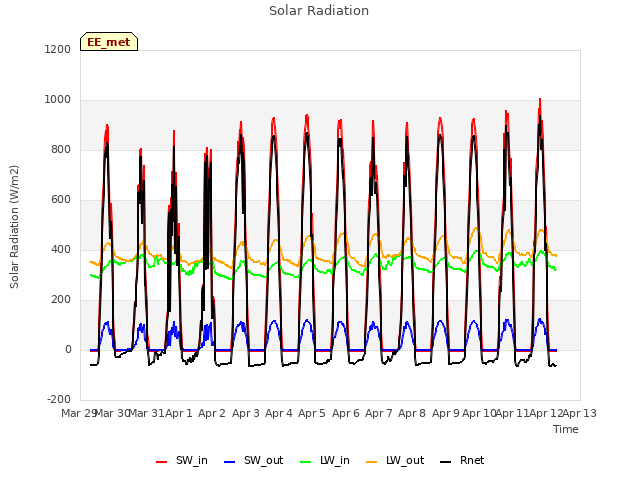Click the blue SW_out legend swatch
Image resolution: width=640 pixels, height=480 pixels.
pyautogui.click(x=230, y=462)
